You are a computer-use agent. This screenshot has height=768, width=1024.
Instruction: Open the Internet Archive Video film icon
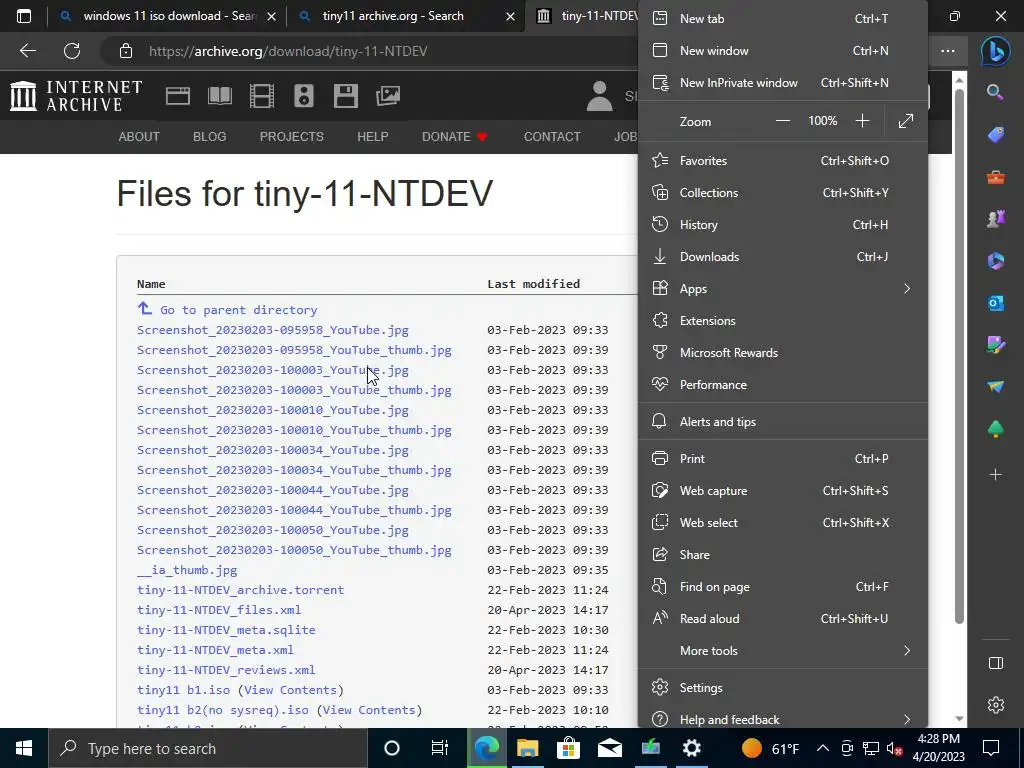click(262, 96)
